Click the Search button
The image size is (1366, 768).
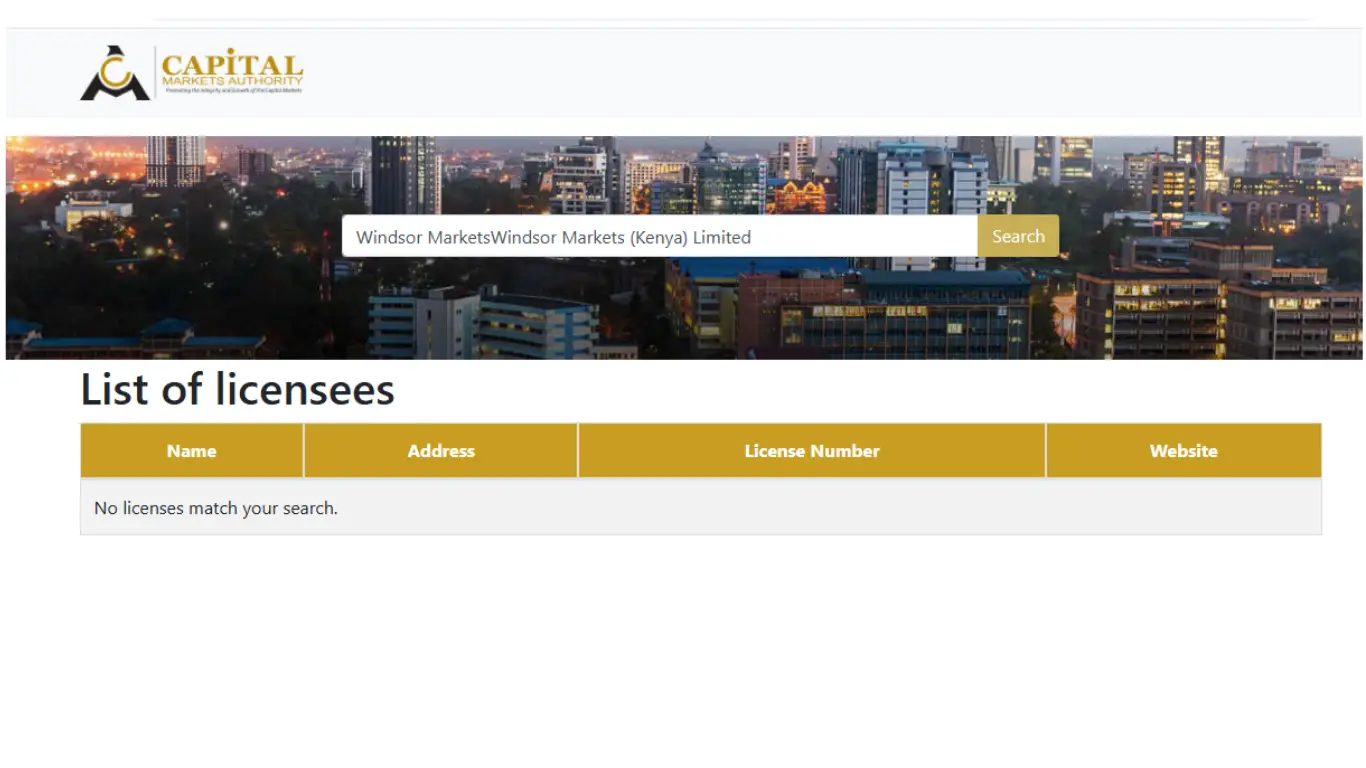pos(1018,236)
